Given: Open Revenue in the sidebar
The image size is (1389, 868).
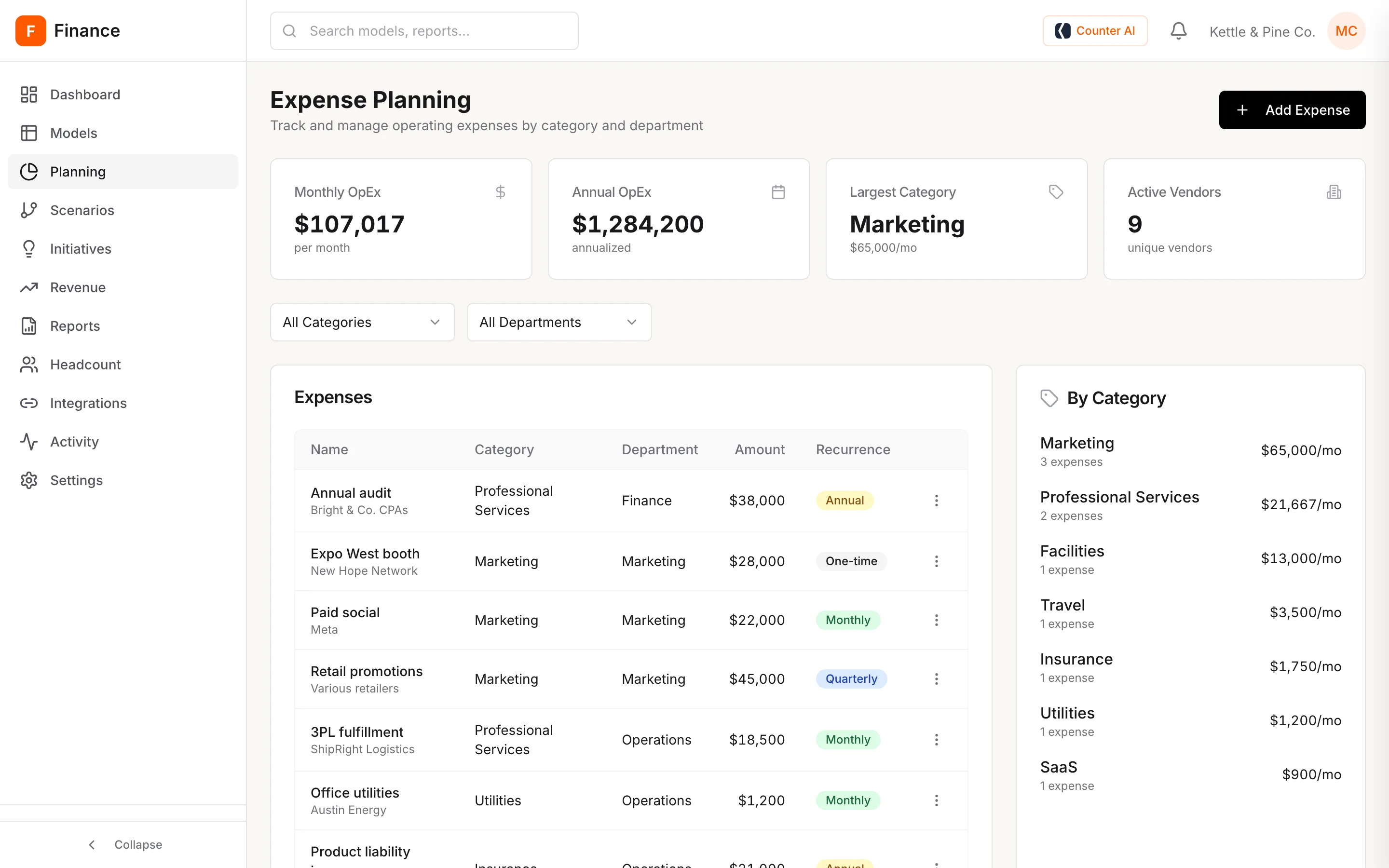Looking at the screenshot, I should point(123,287).
